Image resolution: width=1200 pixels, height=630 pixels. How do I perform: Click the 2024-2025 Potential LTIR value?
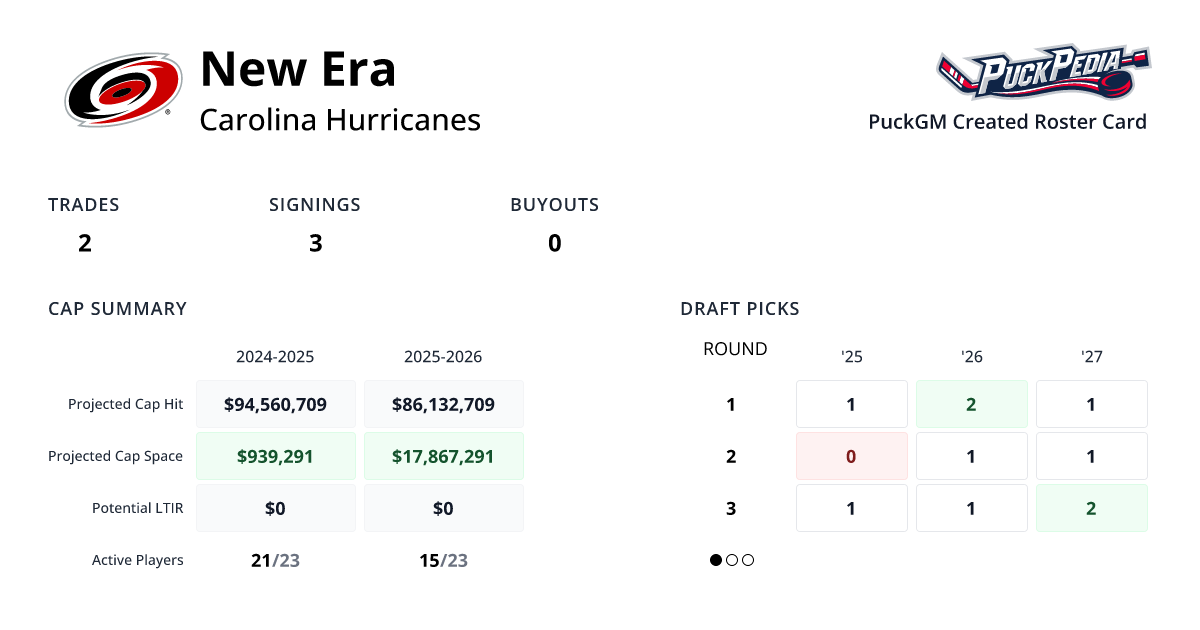tap(275, 508)
